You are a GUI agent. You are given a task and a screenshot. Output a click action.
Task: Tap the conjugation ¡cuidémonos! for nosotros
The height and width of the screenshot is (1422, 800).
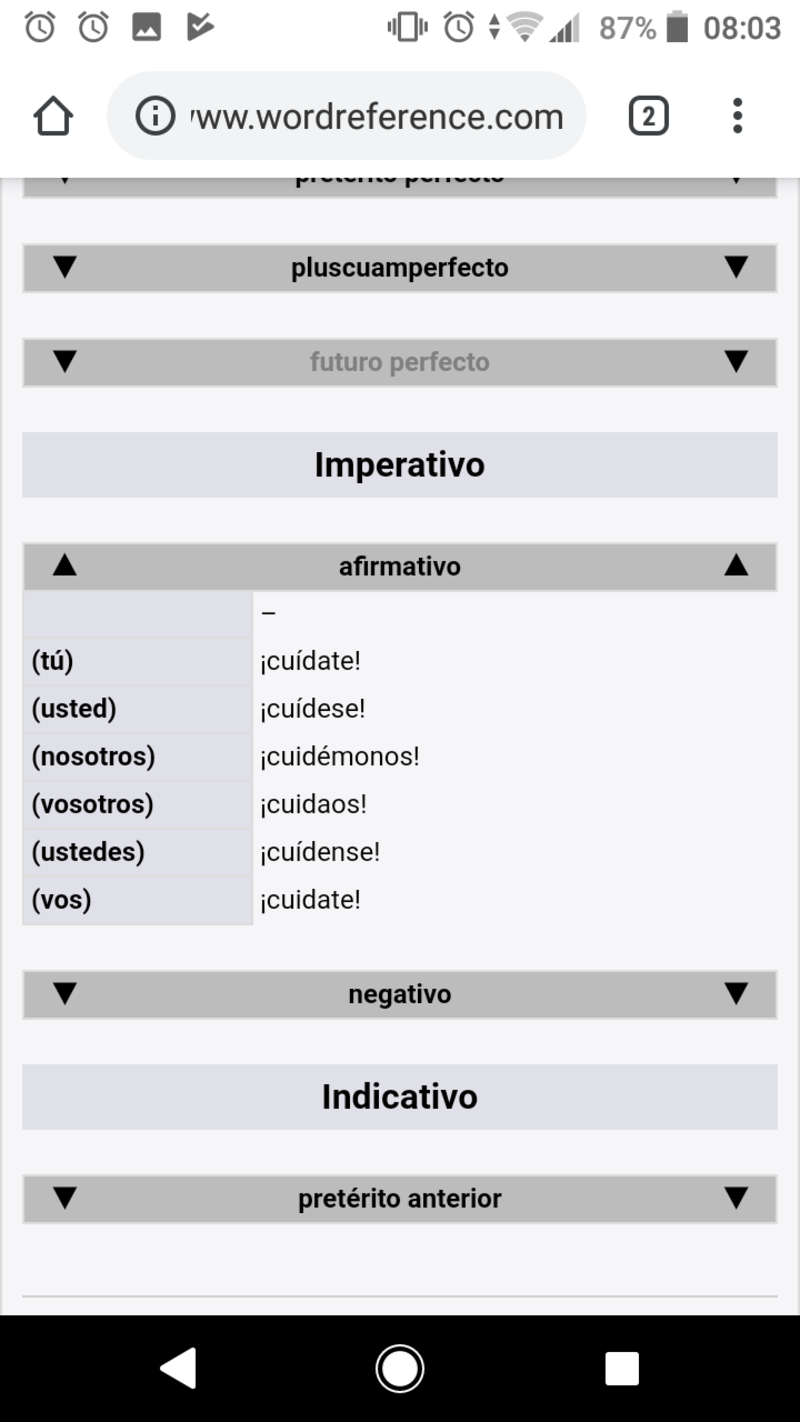[x=340, y=756]
